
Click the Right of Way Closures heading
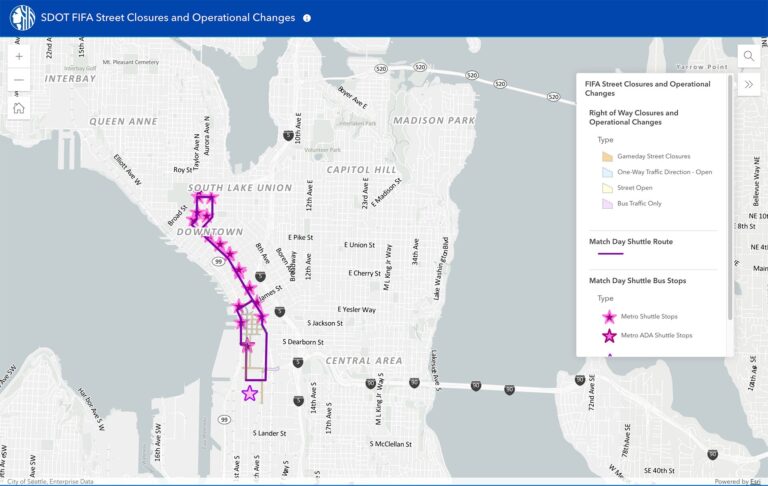click(633, 118)
